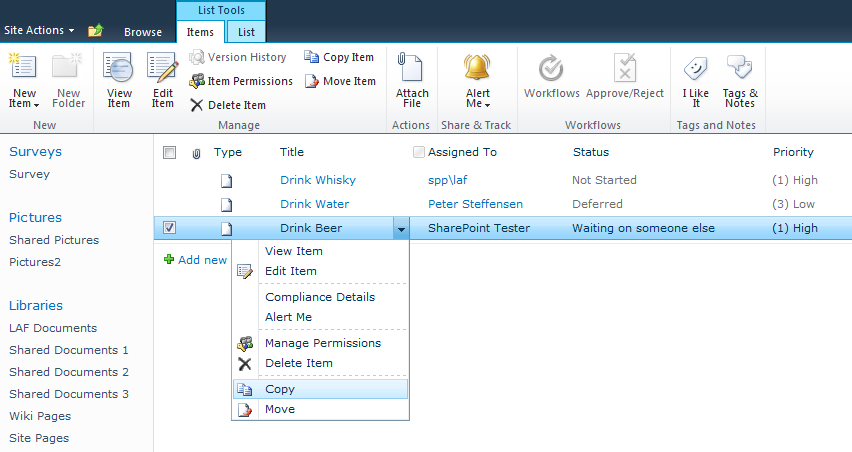This screenshot has width=852, height=452.
Task: Switch to the Browse tab
Action: pos(143,32)
